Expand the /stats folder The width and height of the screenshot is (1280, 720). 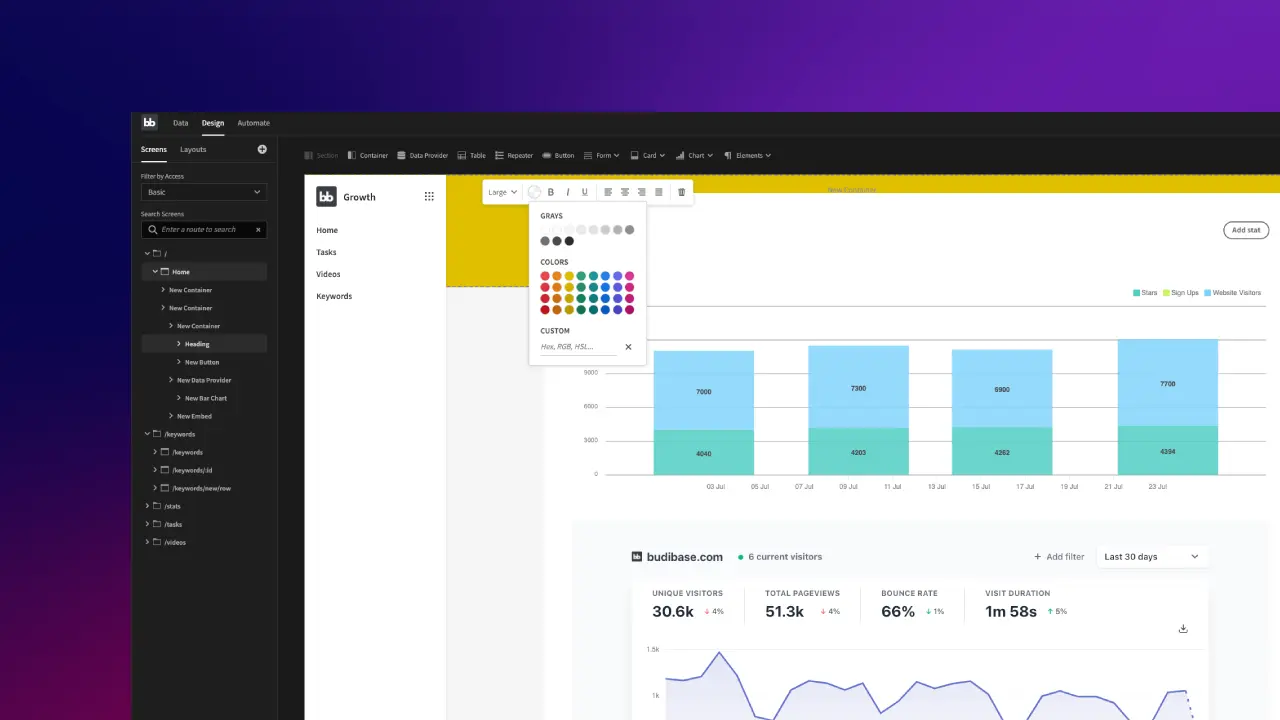tap(147, 506)
